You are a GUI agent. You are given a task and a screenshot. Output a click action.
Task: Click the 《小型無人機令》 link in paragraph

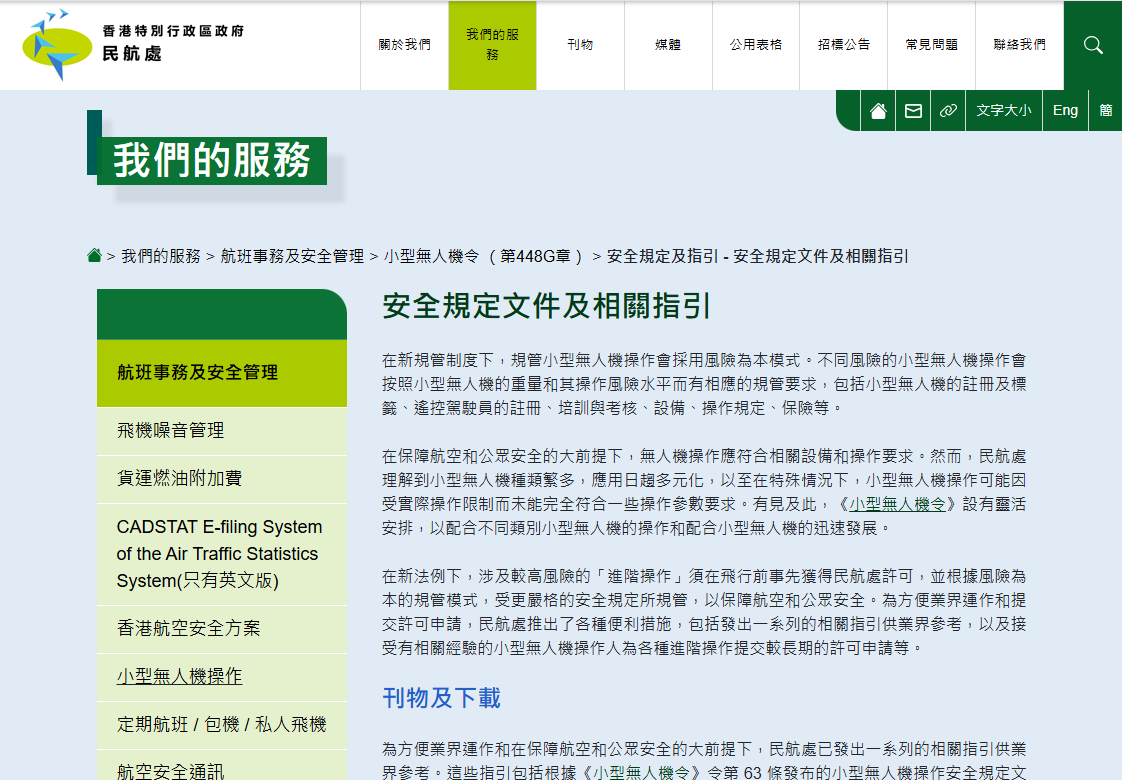coord(896,505)
